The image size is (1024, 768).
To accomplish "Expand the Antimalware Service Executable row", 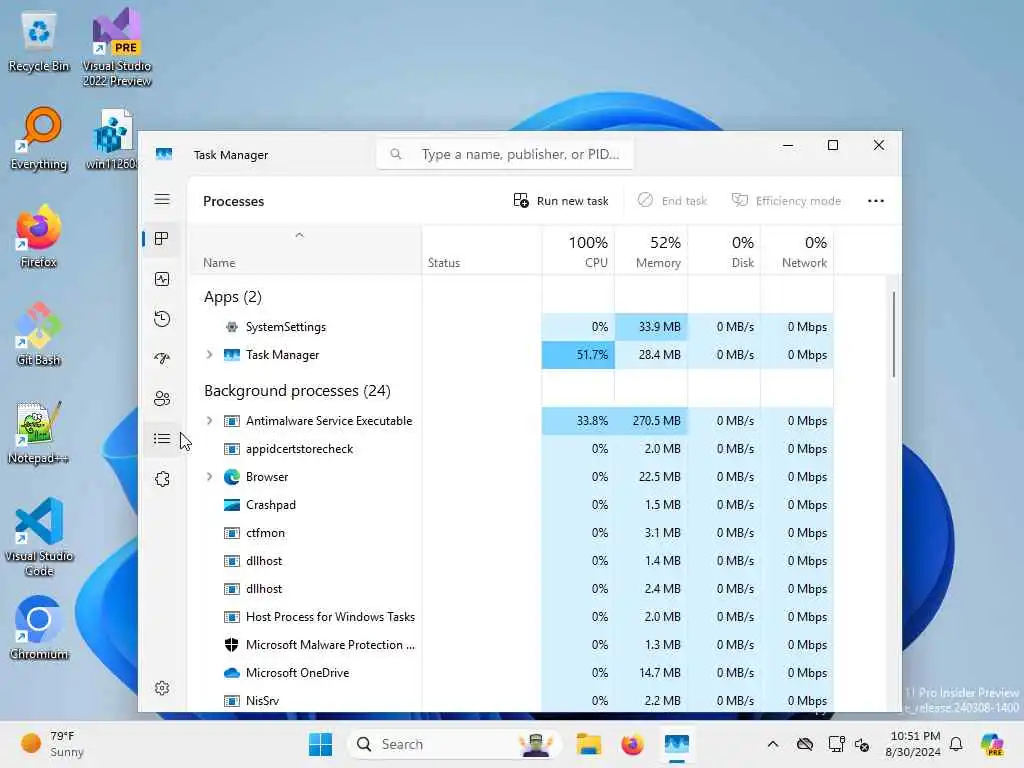I will (209, 421).
